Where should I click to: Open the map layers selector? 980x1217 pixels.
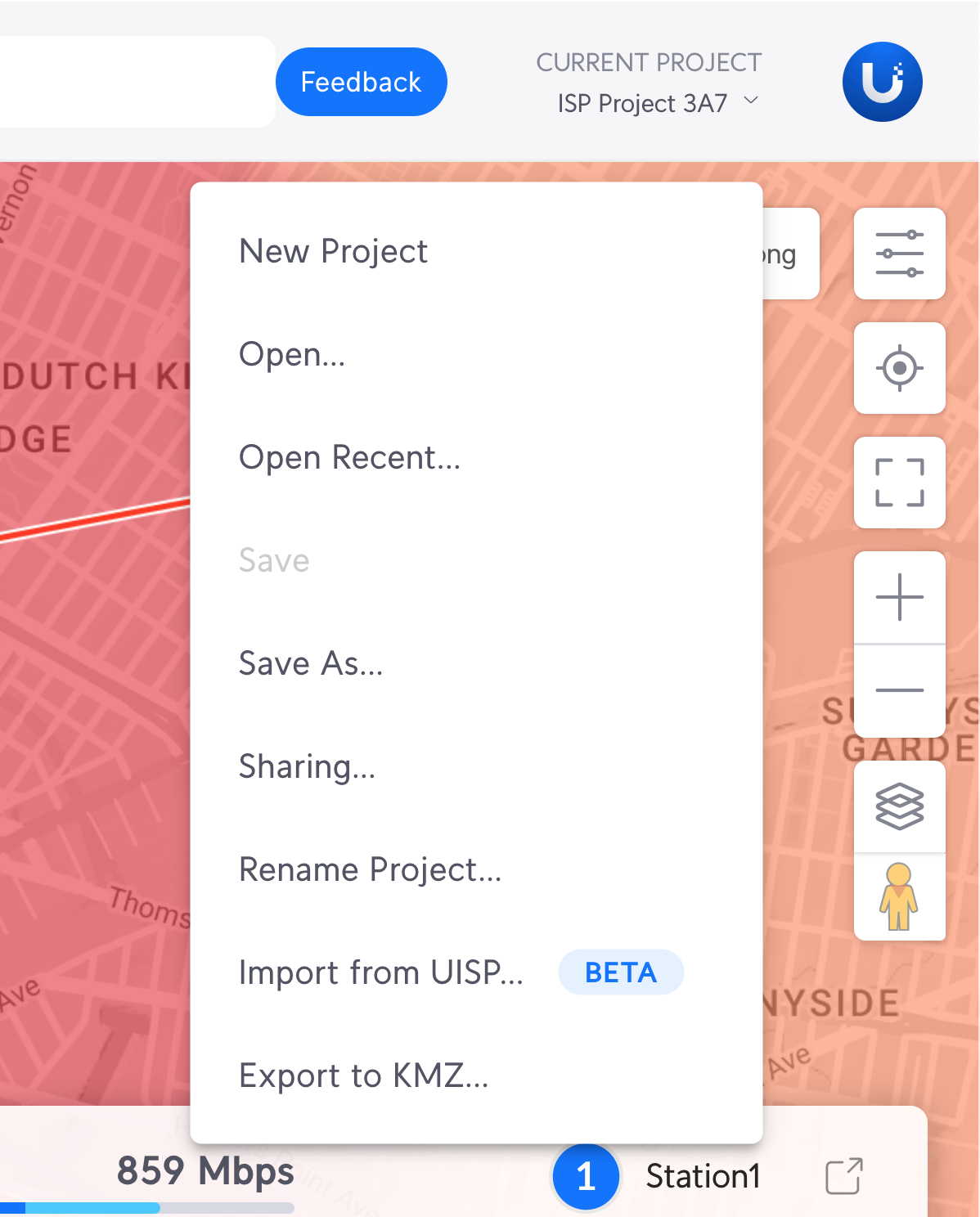point(899,807)
